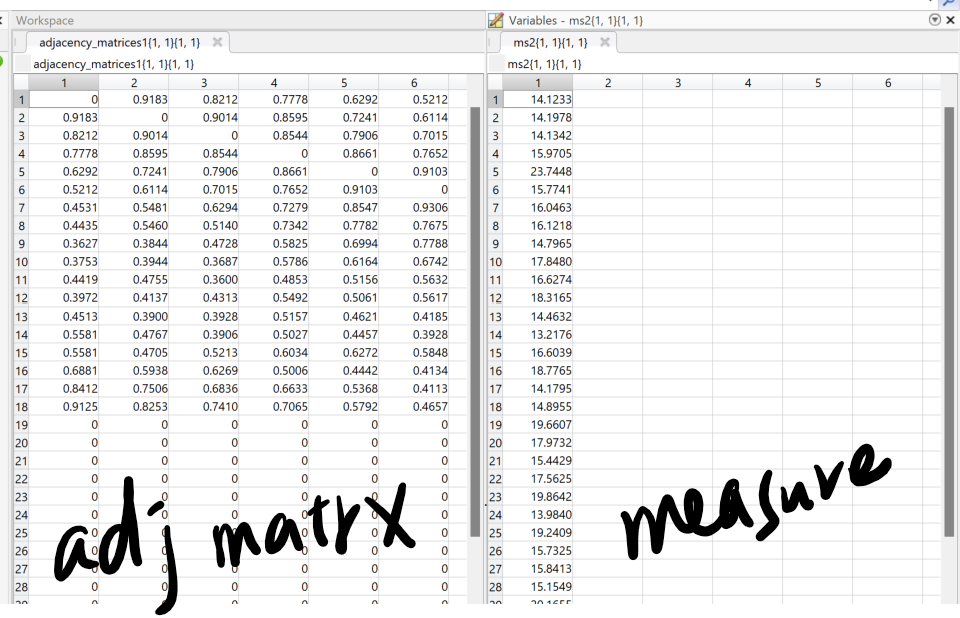Select row 12 header in ms2 table
960x618 pixels.
pyautogui.click(x=494, y=298)
